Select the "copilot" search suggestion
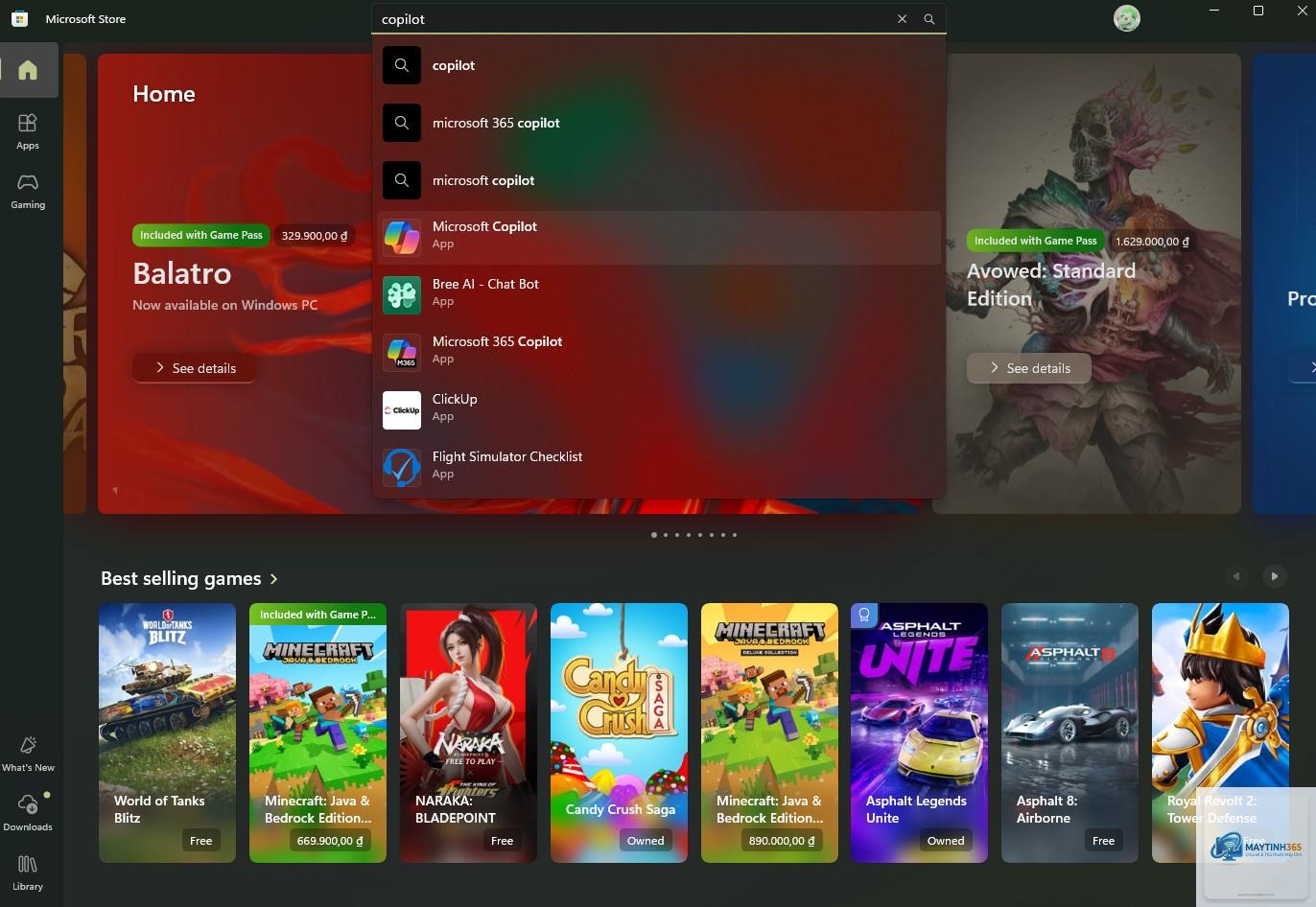The height and width of the screenshot is (907, 1316). (658, 65)
